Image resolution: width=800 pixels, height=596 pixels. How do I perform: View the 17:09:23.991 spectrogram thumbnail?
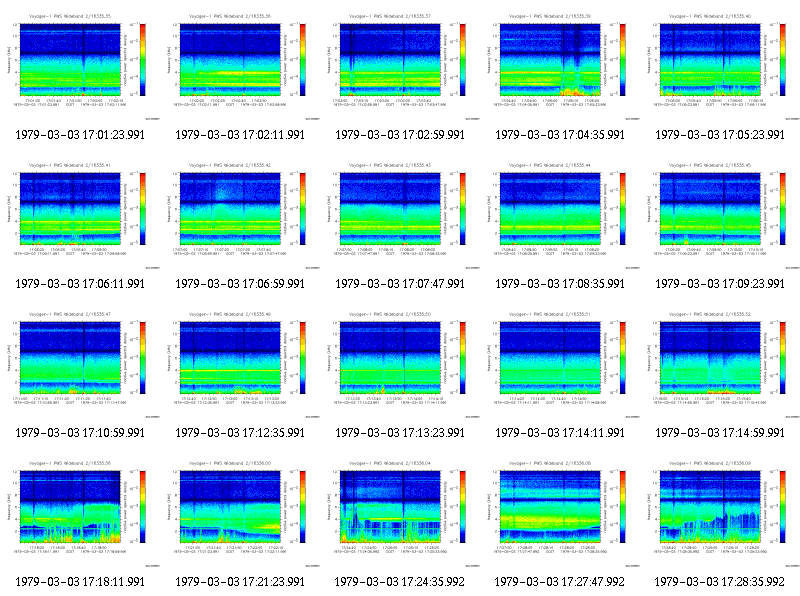(x=720, y=216)
